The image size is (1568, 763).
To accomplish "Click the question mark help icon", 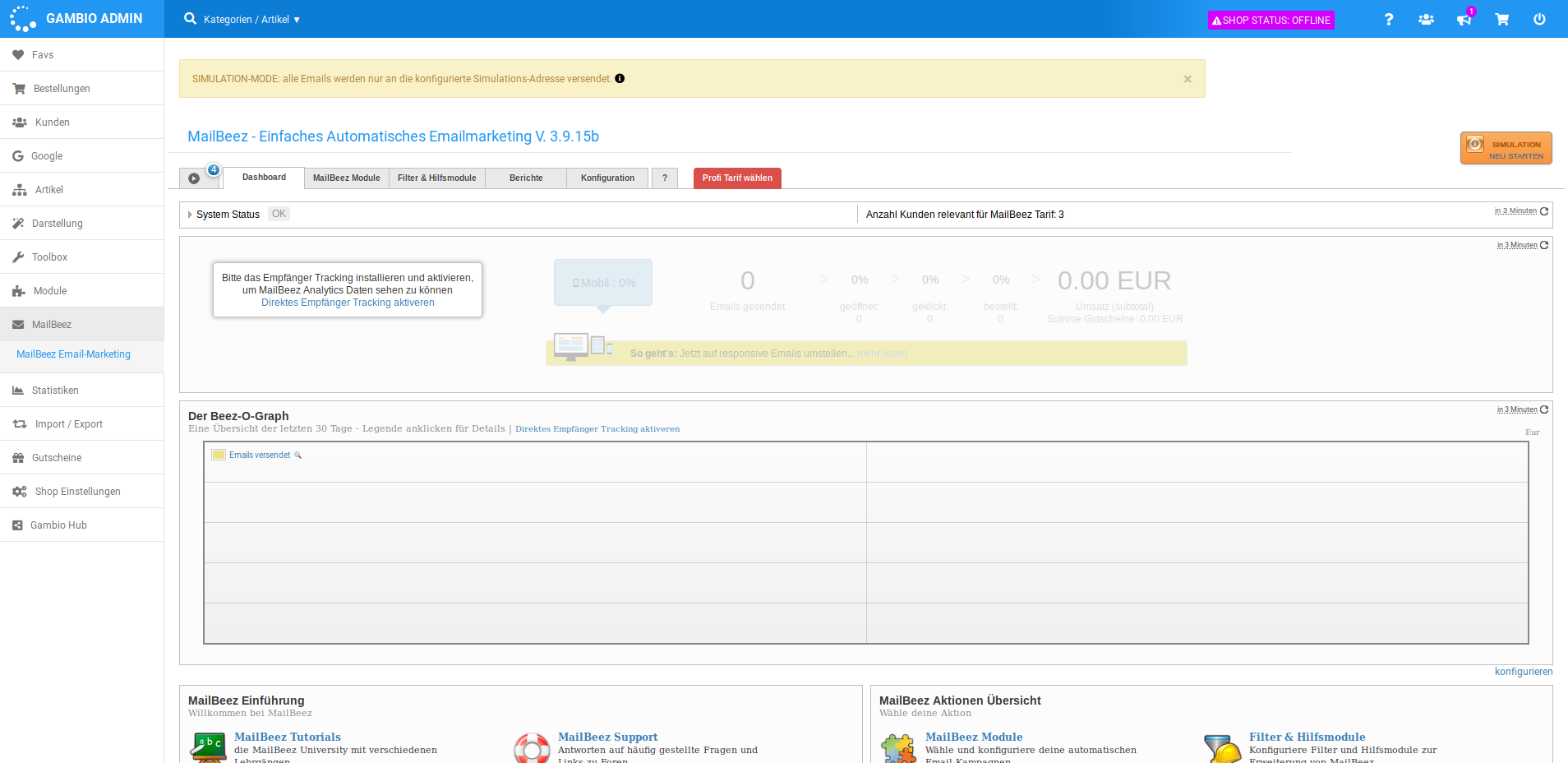I will [x=1388, y=19].
